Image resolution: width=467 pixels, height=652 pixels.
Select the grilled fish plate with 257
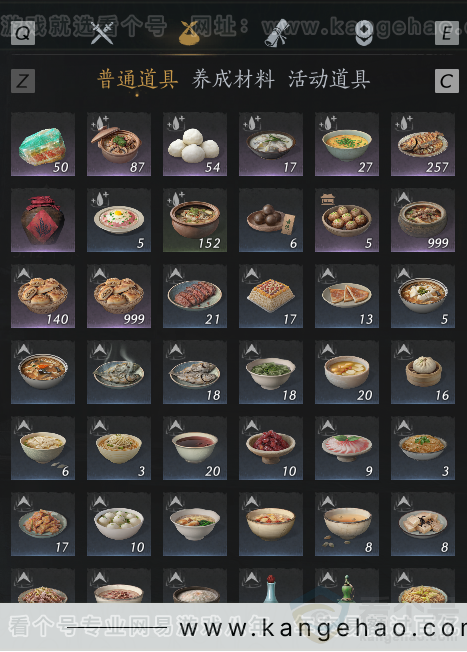tap(423, 144)
